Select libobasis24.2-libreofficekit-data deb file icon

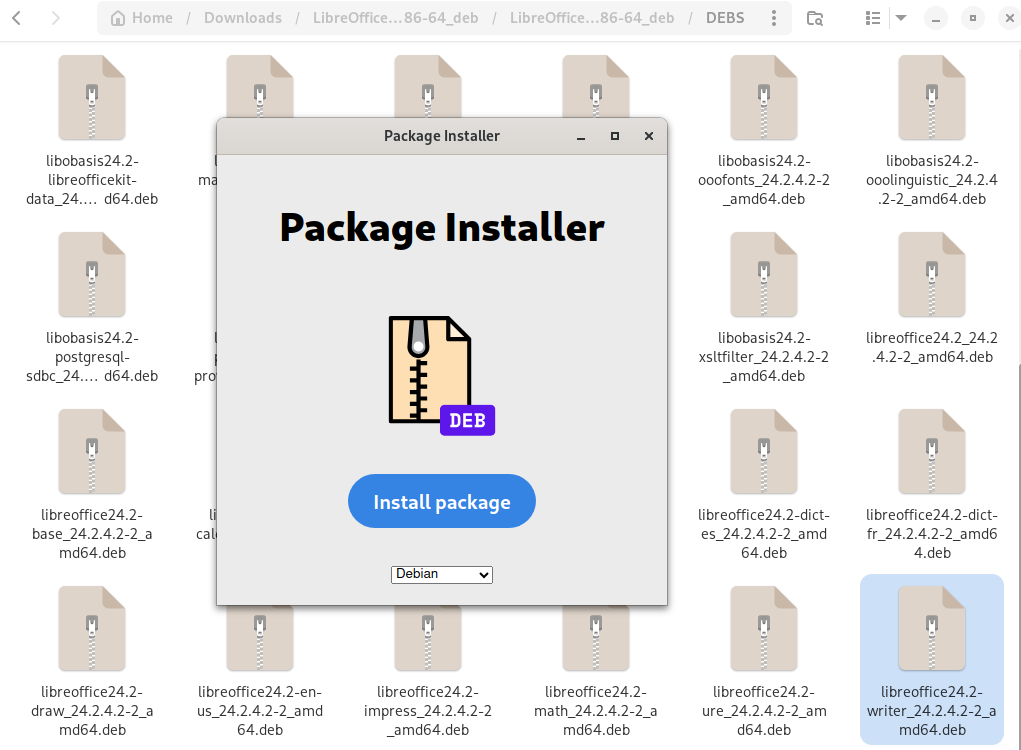click(x=92, y=98)
